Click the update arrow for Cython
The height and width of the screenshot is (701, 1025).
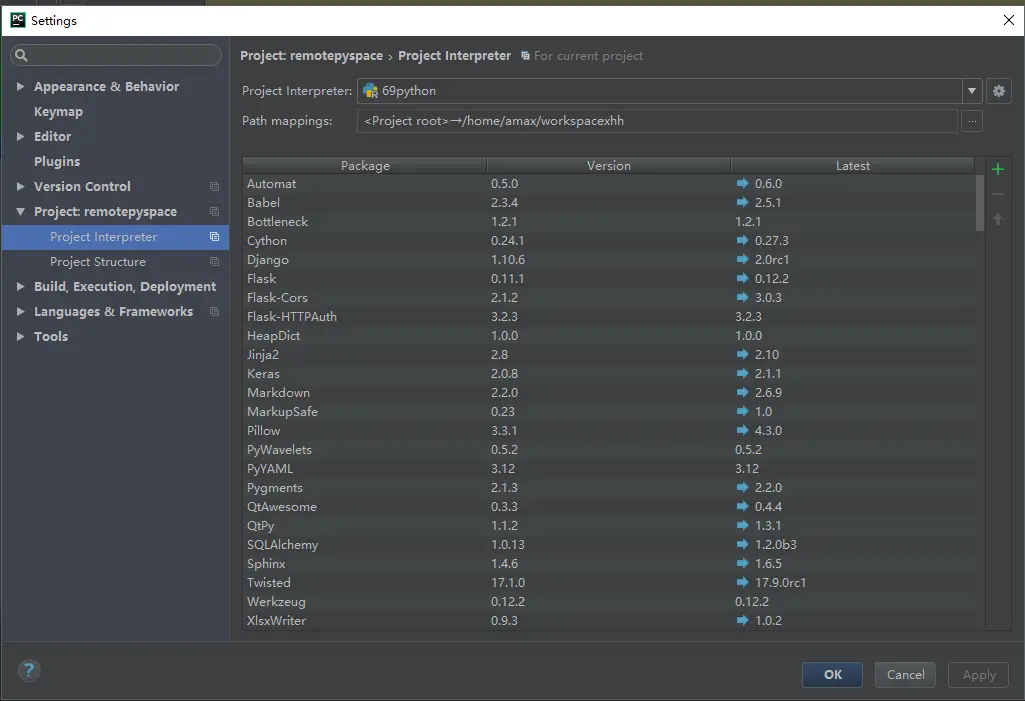point(742,240)
